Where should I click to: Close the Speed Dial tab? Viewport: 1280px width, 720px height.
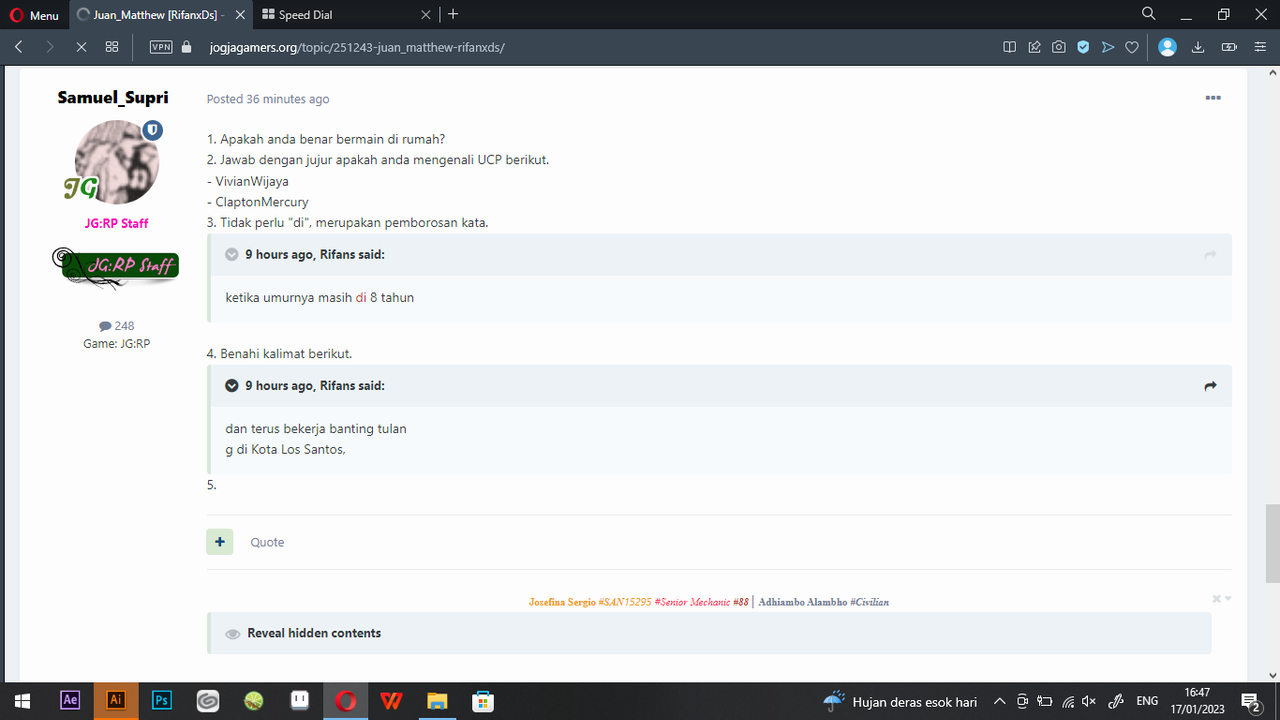coord(426,15)
